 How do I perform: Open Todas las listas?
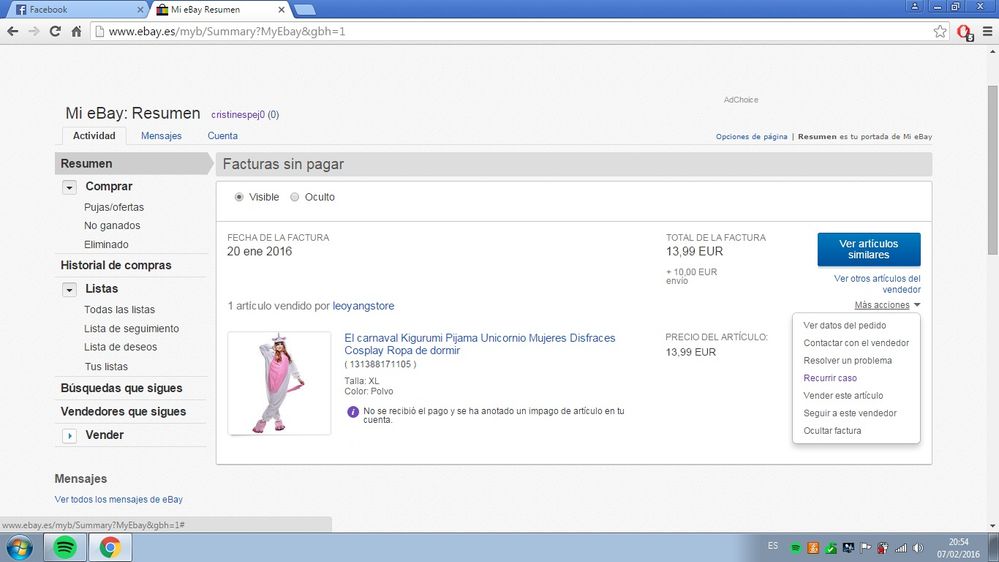119,310
